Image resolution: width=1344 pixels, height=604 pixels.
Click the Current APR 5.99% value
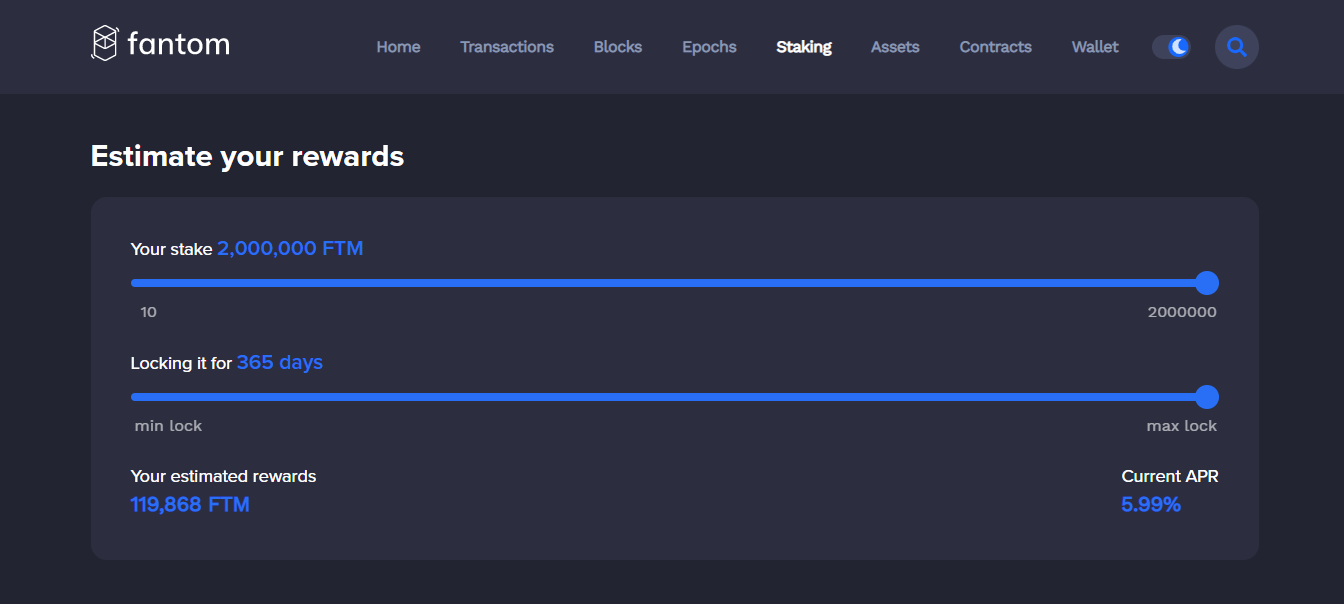pyautogui.click(x=1150, y=504)
